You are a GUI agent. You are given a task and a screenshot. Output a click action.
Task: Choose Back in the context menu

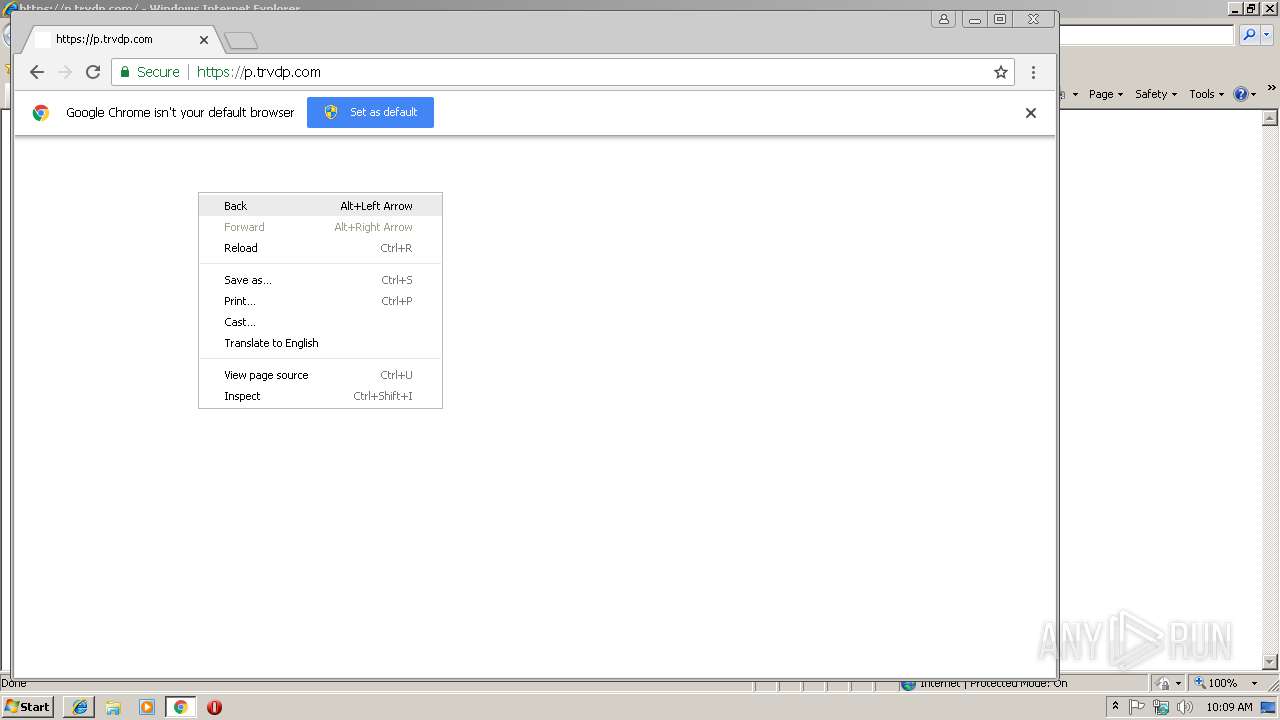point(320,206)
